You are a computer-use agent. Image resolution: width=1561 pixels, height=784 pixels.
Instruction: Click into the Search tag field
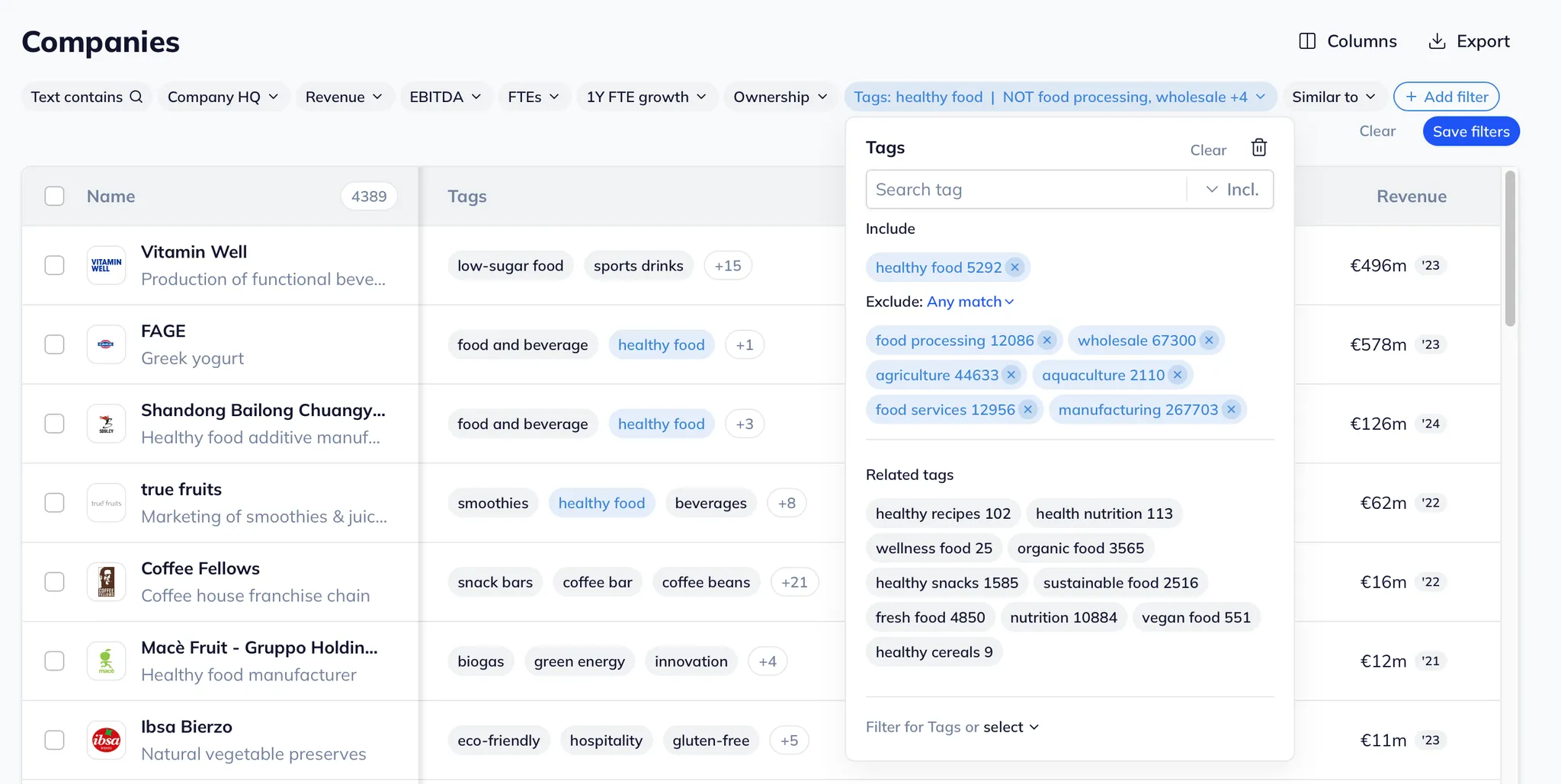[x=1025, y=190]
